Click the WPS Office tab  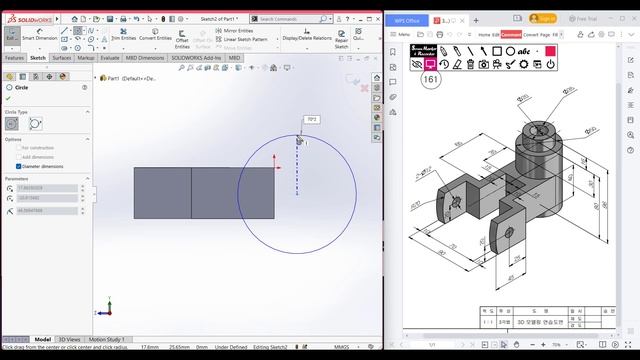(407, 20)
